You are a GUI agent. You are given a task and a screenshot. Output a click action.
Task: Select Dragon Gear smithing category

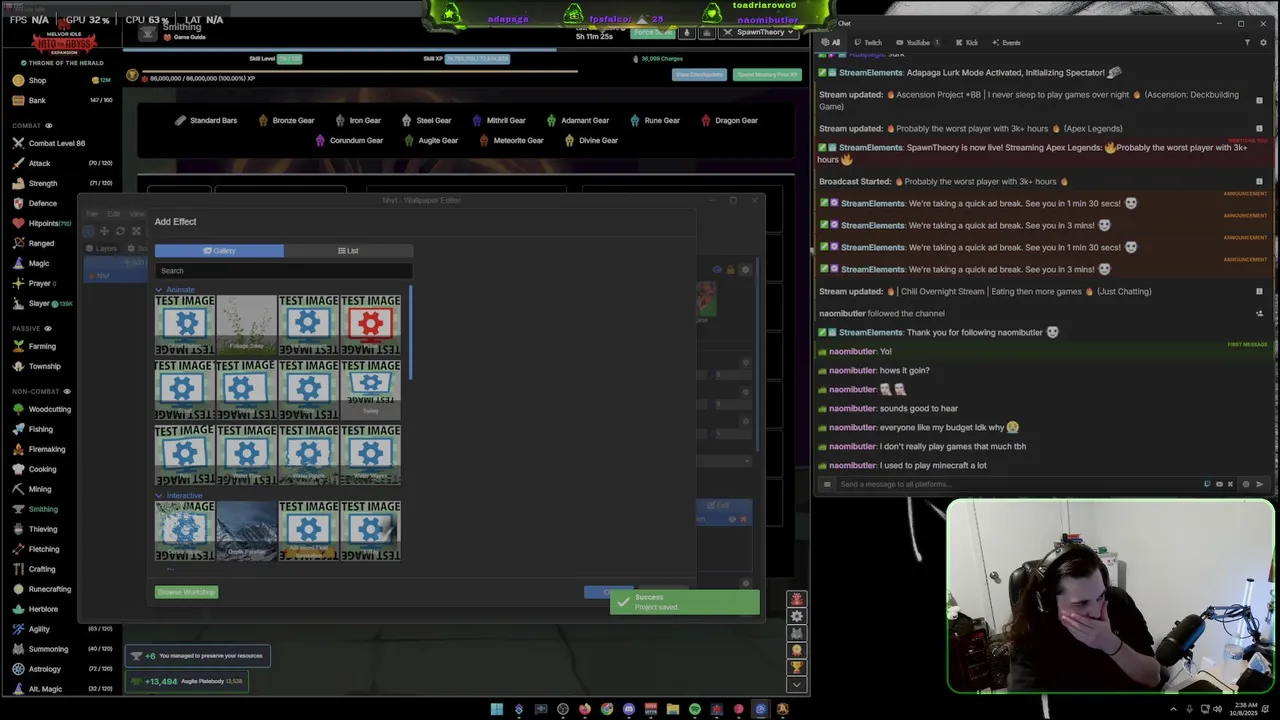coord(729,120)
